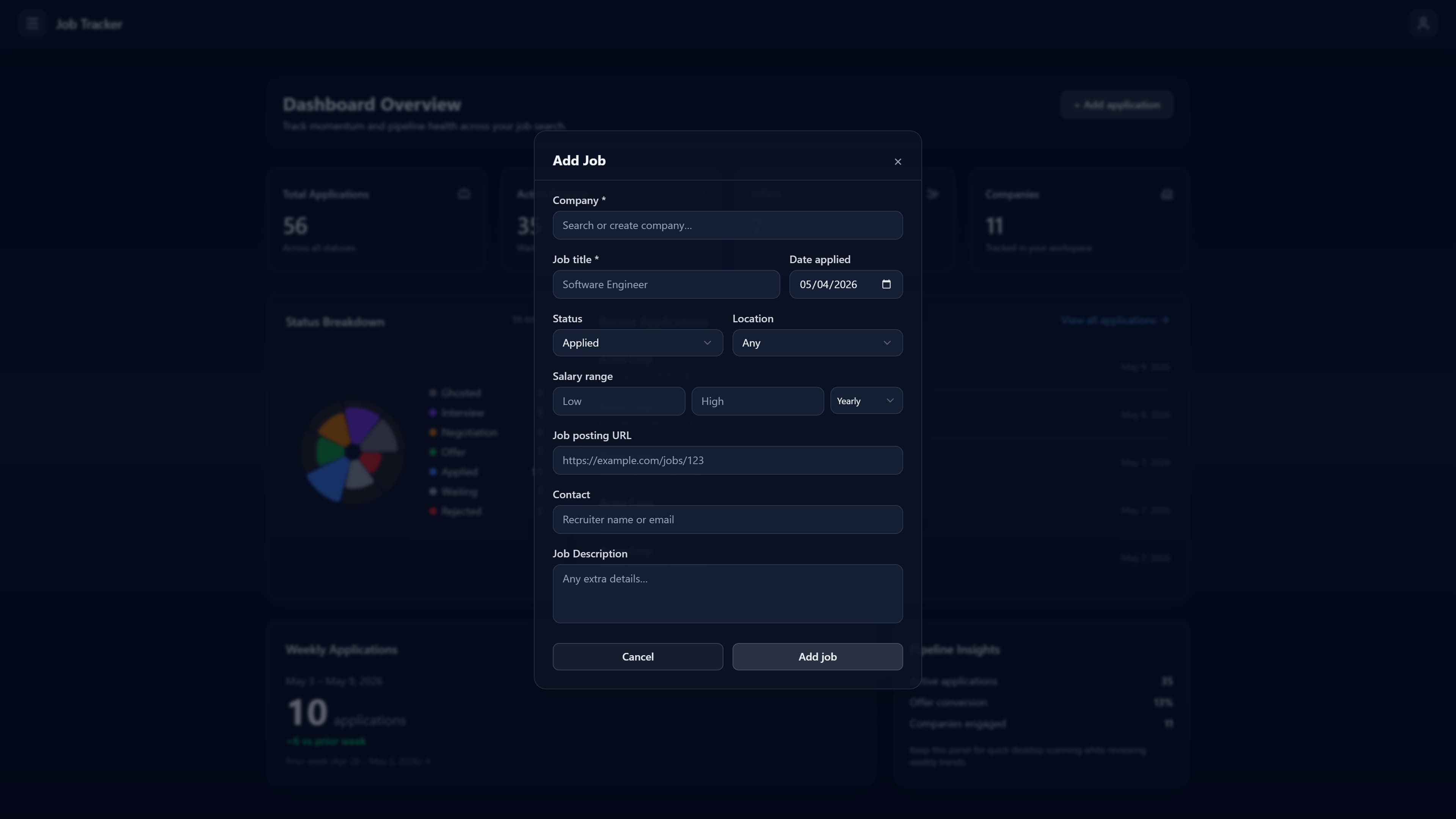Click the Pipeline Insights heading

(x=955, y=650)
